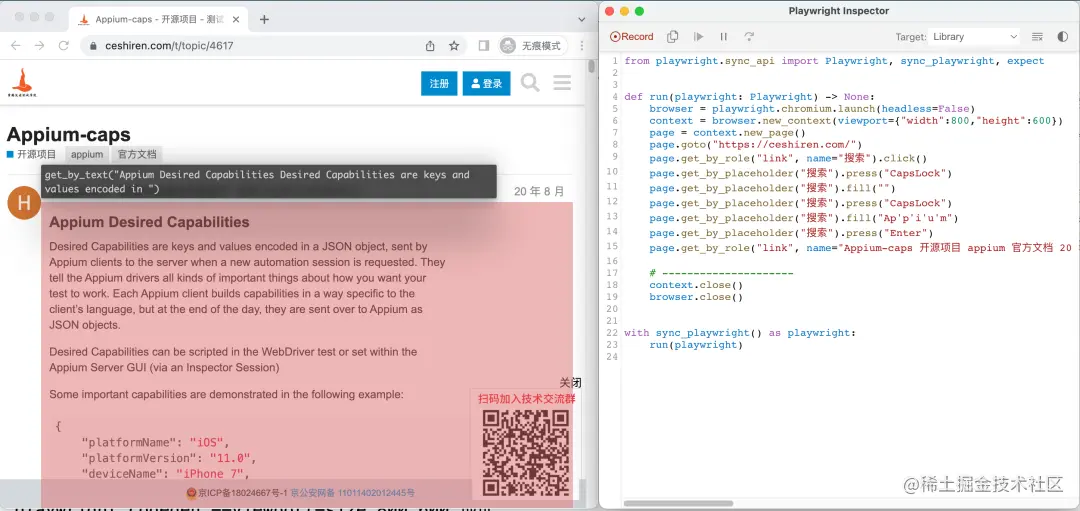This screenshot has height=511, width=1080.
Task: Click 扫码加入技术交流群 text
Action: coord(527,399)
